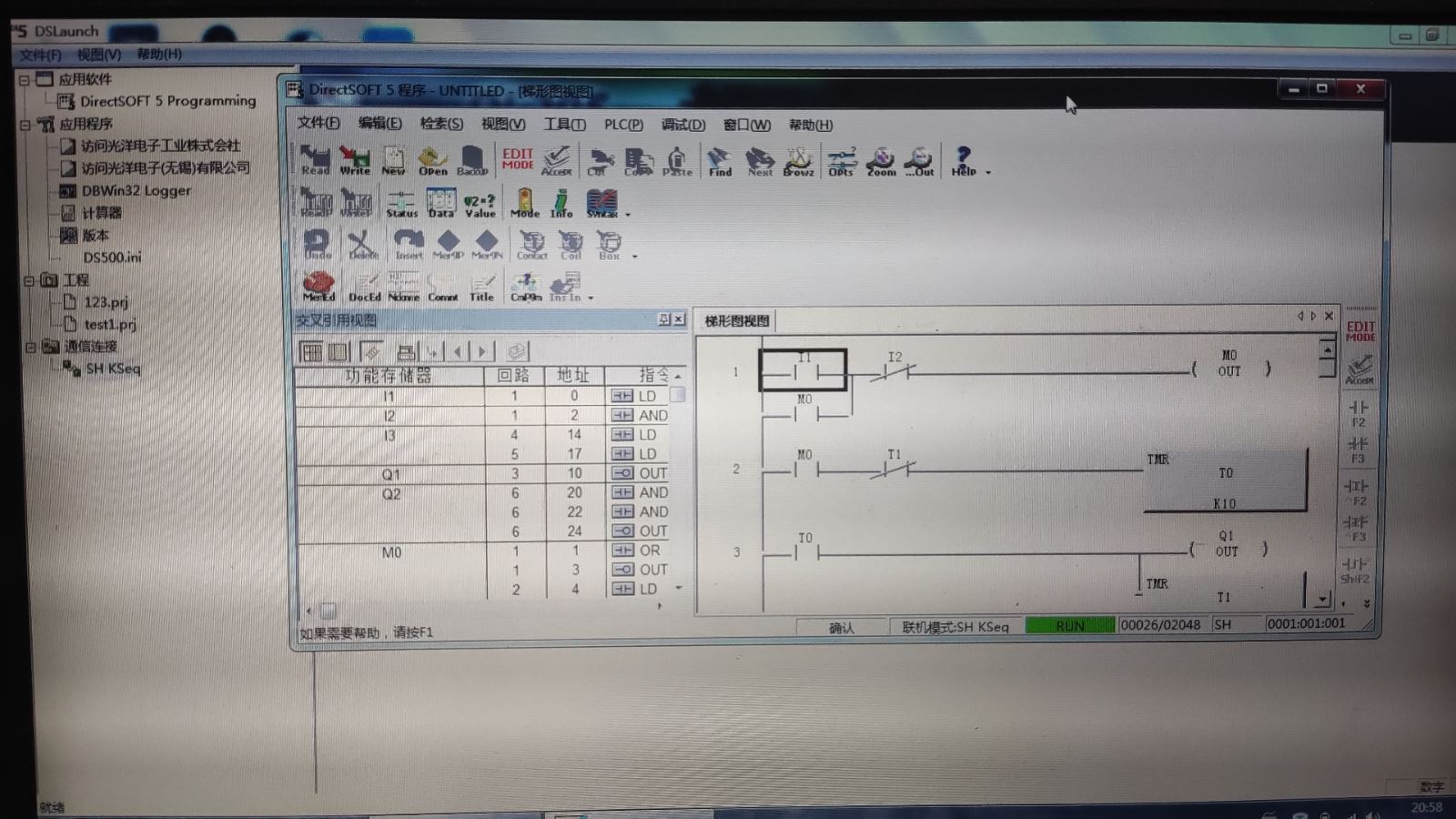Screen dimensions: 1456x819
Task: Click the PLC Mode traffic light icon
Action: click(x=524, y=203)
